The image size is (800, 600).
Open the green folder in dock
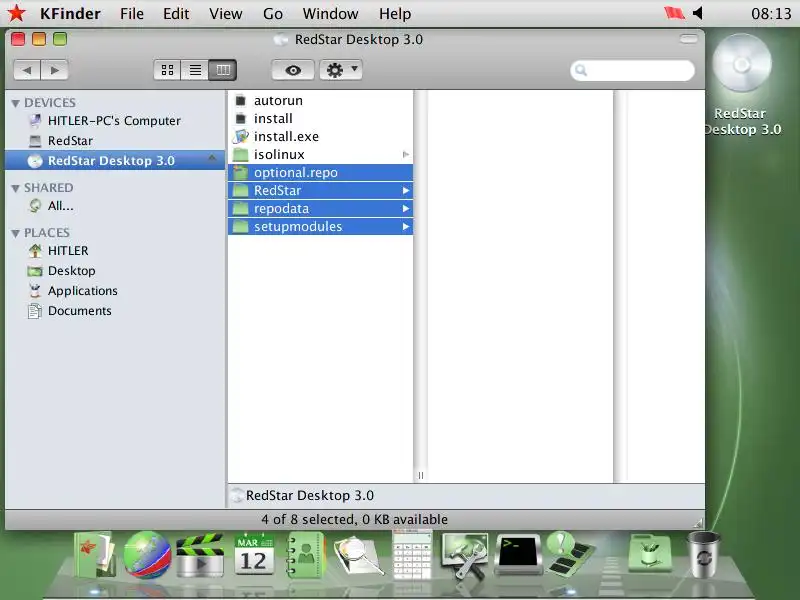(x=649, y=554)
